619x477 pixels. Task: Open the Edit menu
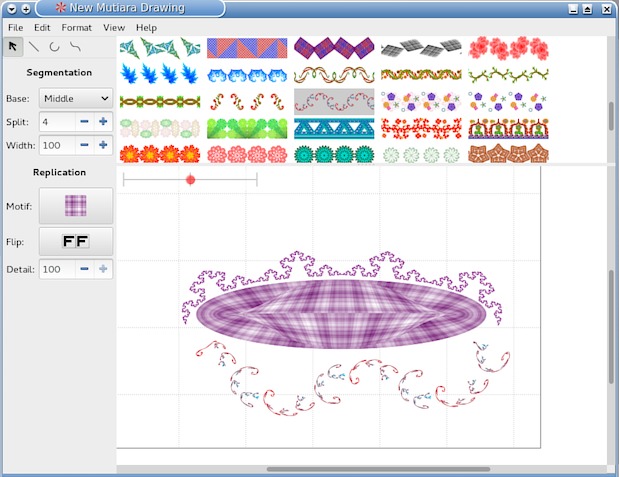coord(42,28)
